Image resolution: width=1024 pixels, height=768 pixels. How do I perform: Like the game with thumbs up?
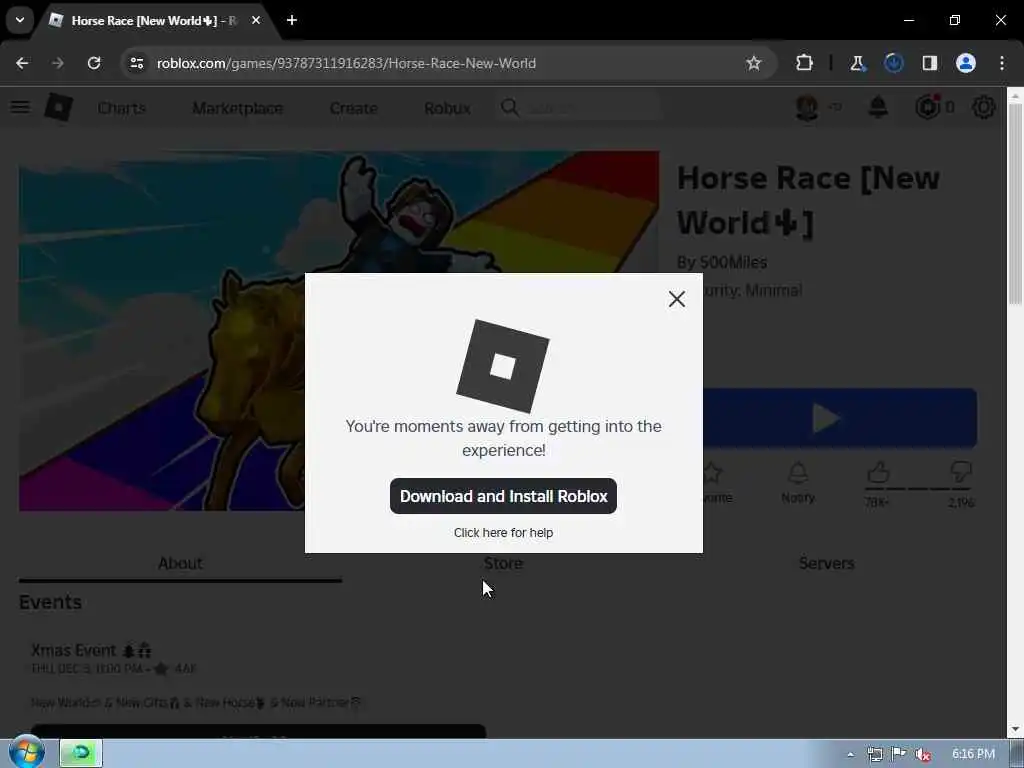[878, 473]
